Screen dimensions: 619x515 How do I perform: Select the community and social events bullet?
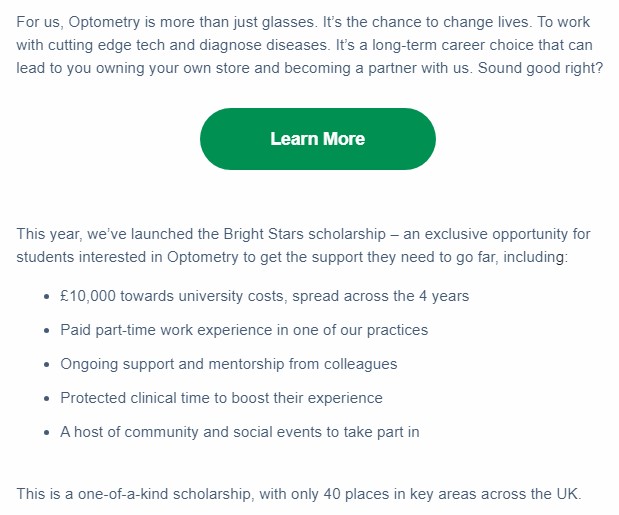click(240, 432)
